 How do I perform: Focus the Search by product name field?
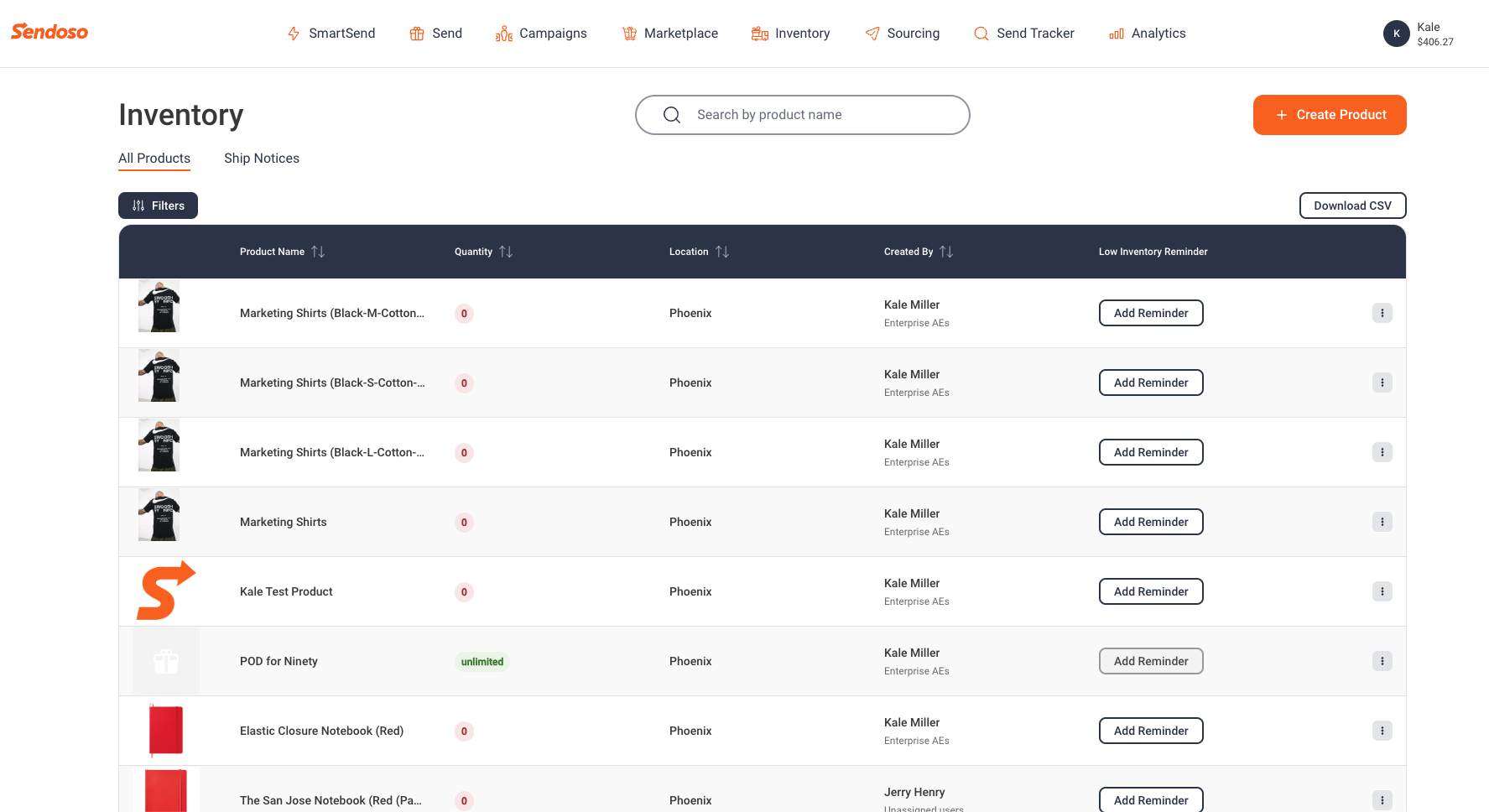(x=803, y=115)
